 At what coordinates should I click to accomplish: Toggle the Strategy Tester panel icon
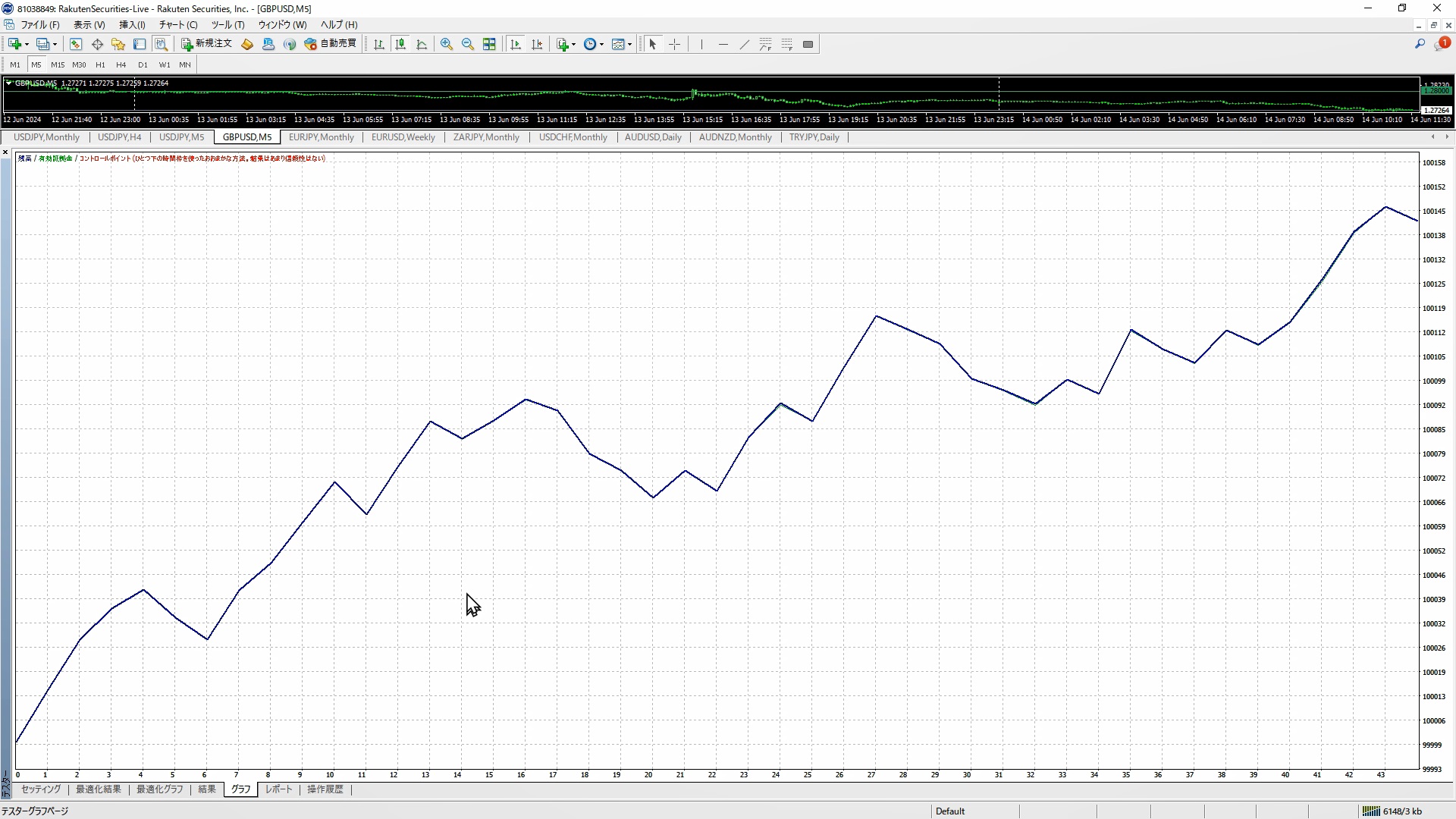(x=161, y=44)
